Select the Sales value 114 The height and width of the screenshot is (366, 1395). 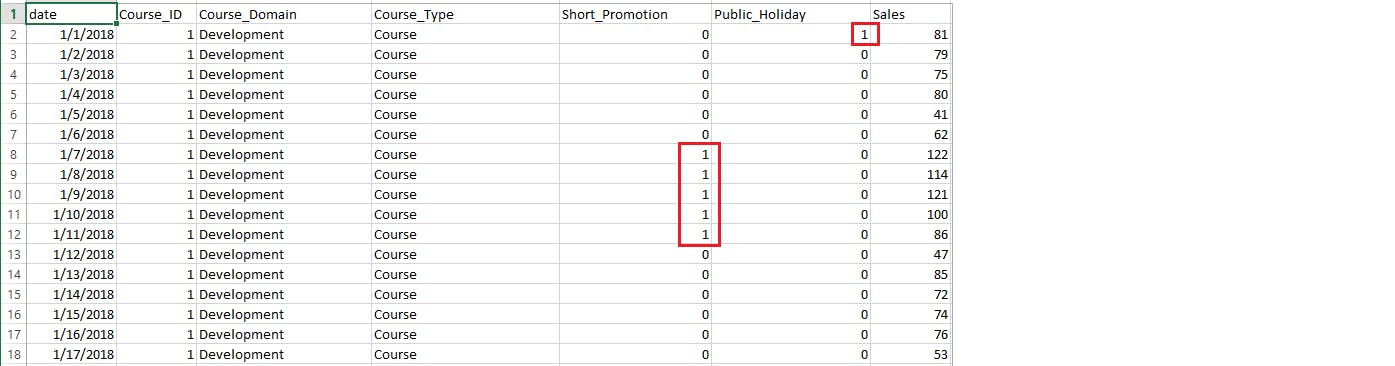point(910,175)
